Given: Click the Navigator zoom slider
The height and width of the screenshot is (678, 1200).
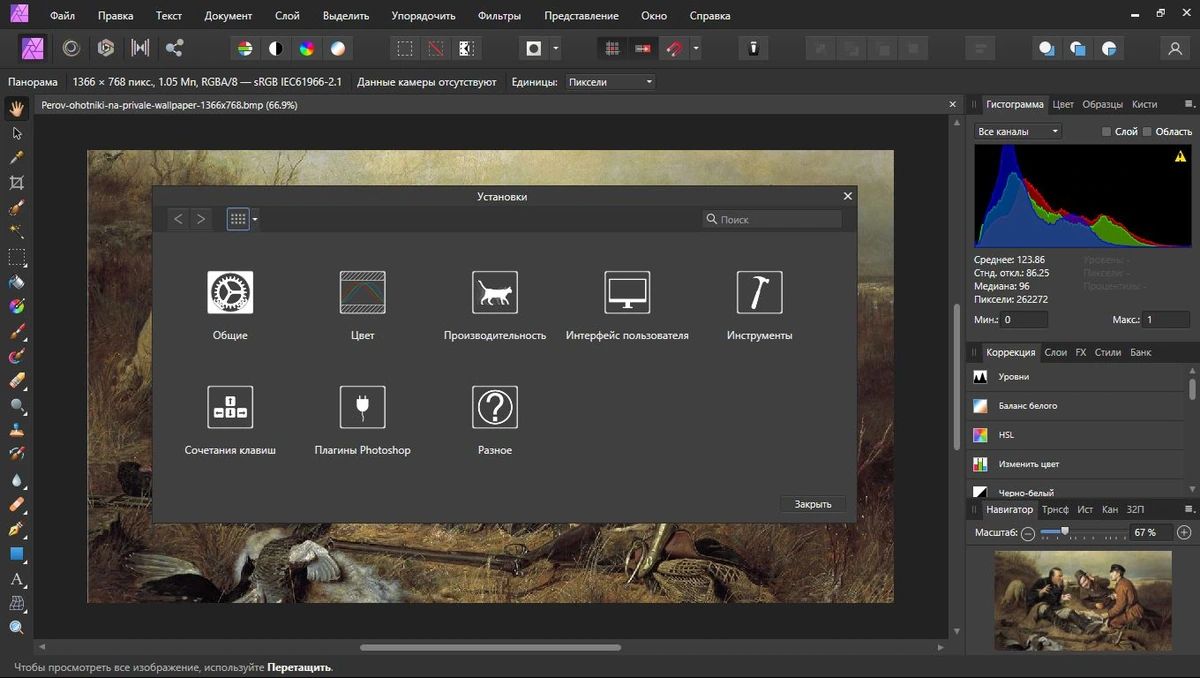Looking at the screenshot, I should tap(1083, 533).
